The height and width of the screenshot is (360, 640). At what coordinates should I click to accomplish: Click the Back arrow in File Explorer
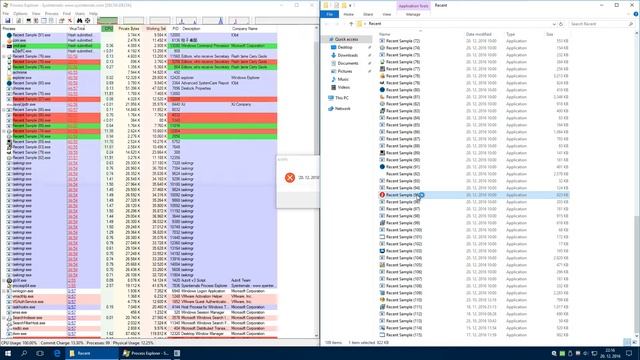pos(327,24)
